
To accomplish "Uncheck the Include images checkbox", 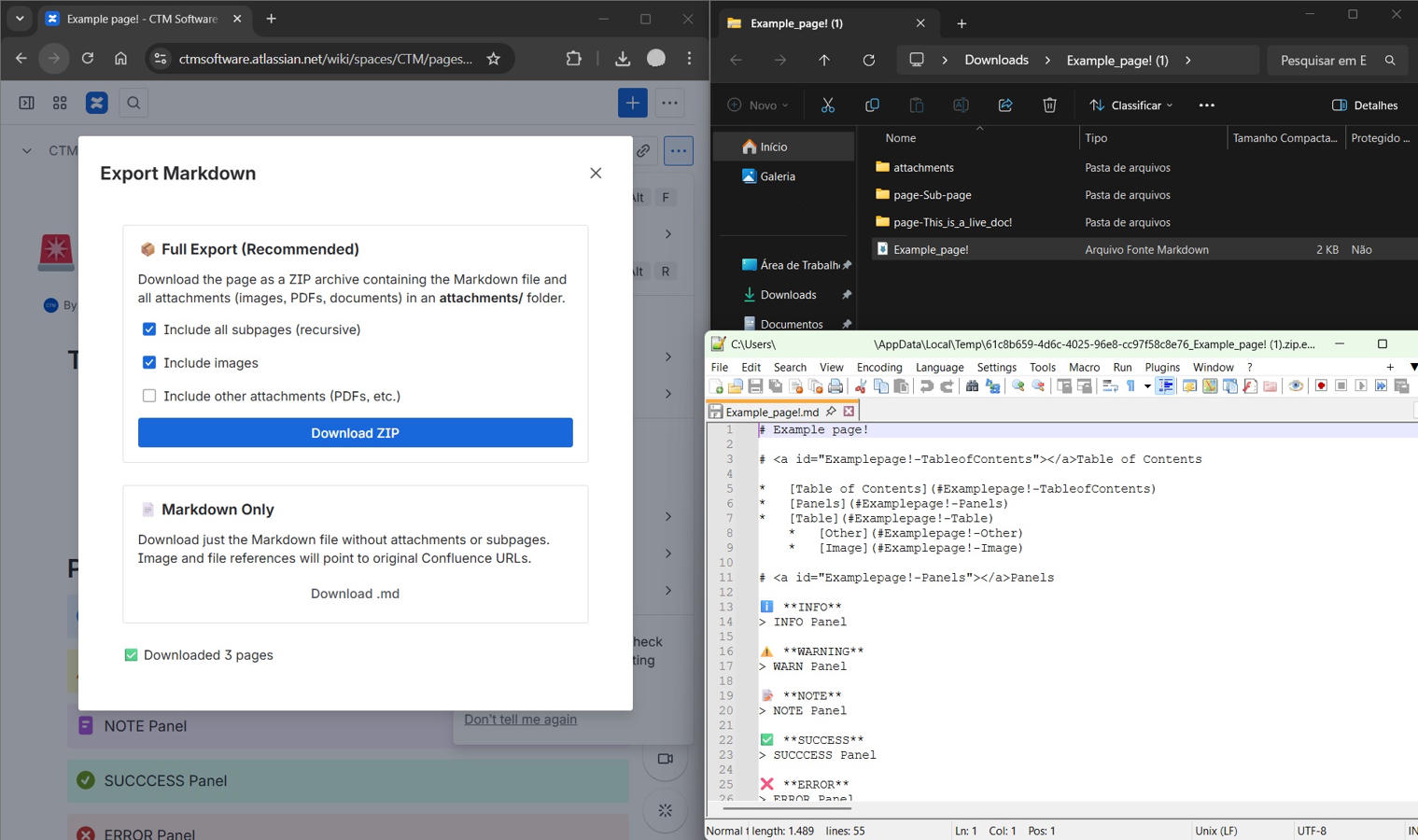I will click(149, 362).
